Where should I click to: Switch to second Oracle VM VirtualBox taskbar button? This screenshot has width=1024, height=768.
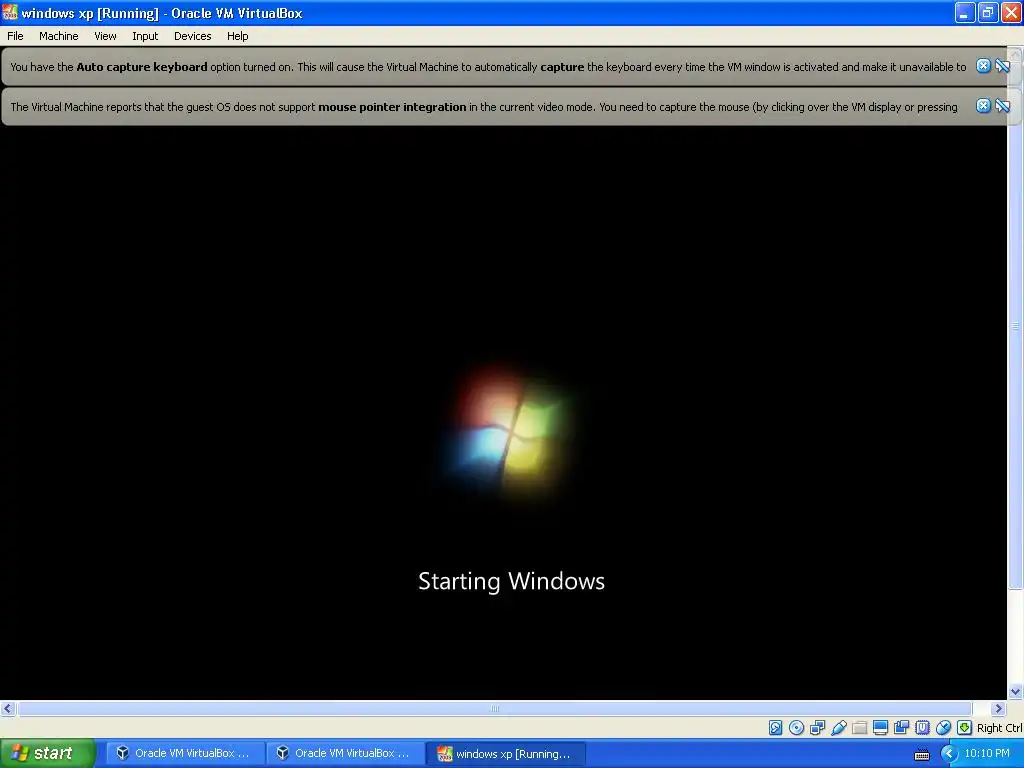coord(345,754)
